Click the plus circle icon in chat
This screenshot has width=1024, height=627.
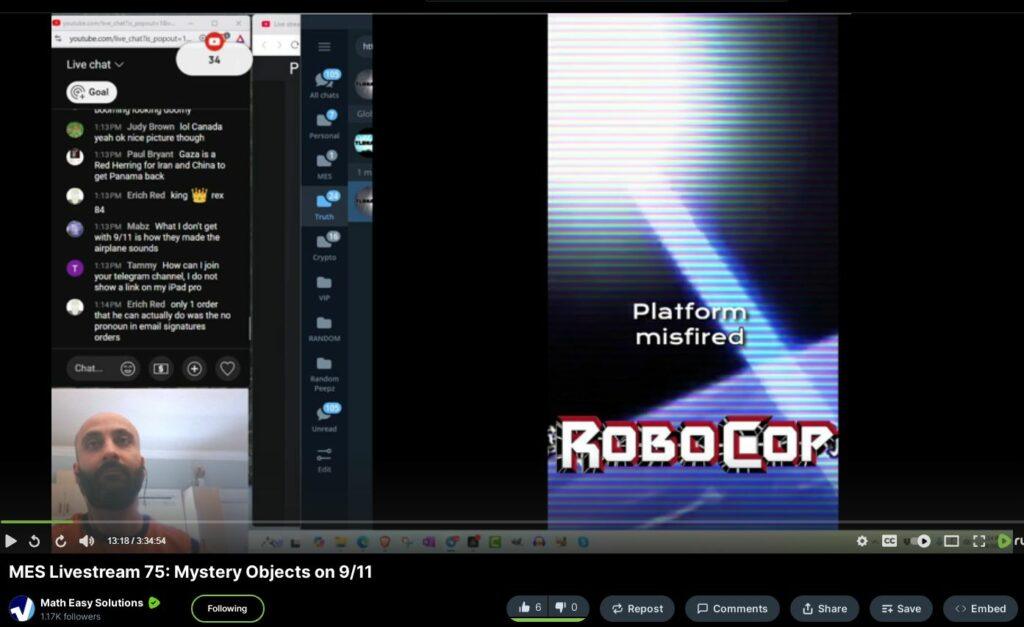click(x=194, y=368)
